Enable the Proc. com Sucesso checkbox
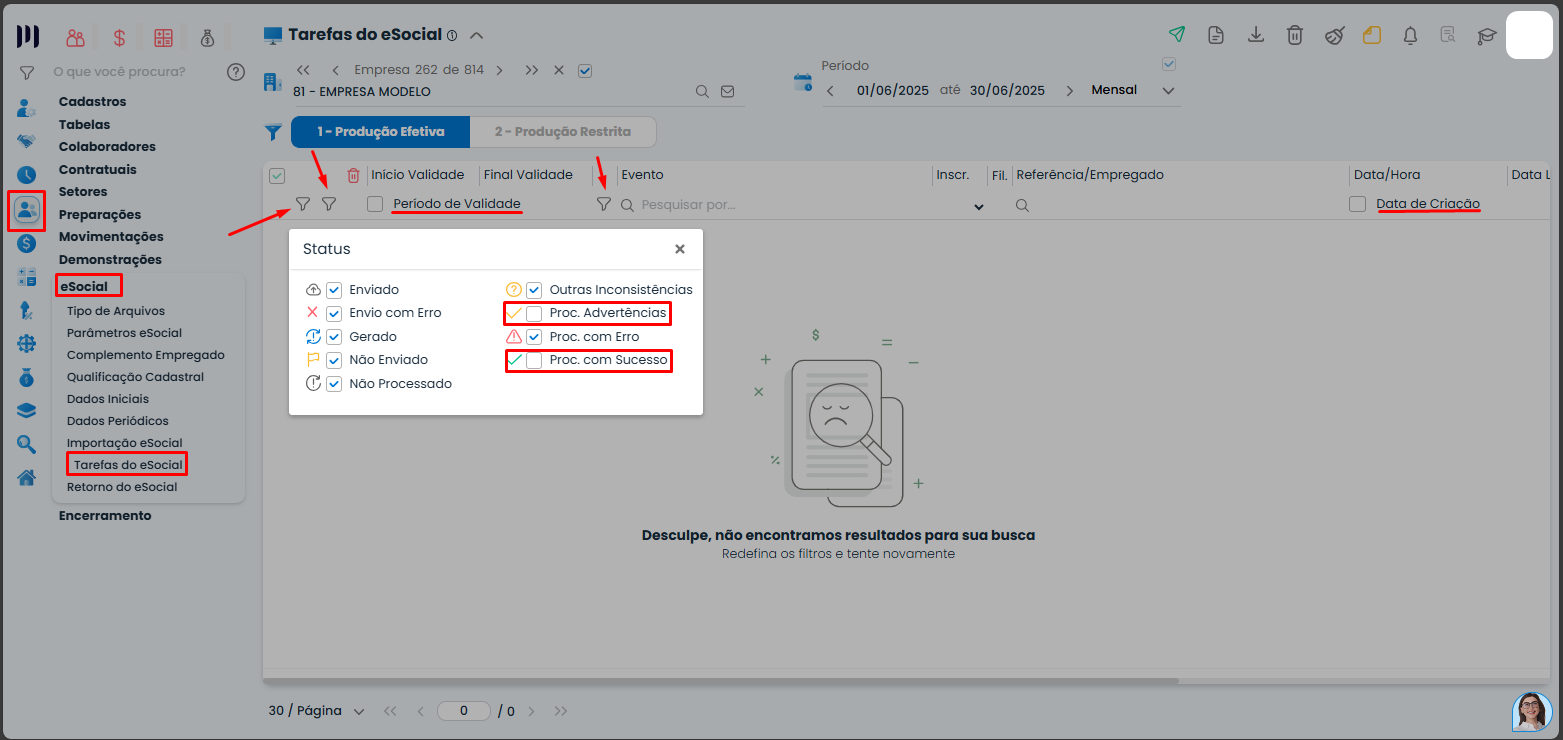 pos(534,360)
